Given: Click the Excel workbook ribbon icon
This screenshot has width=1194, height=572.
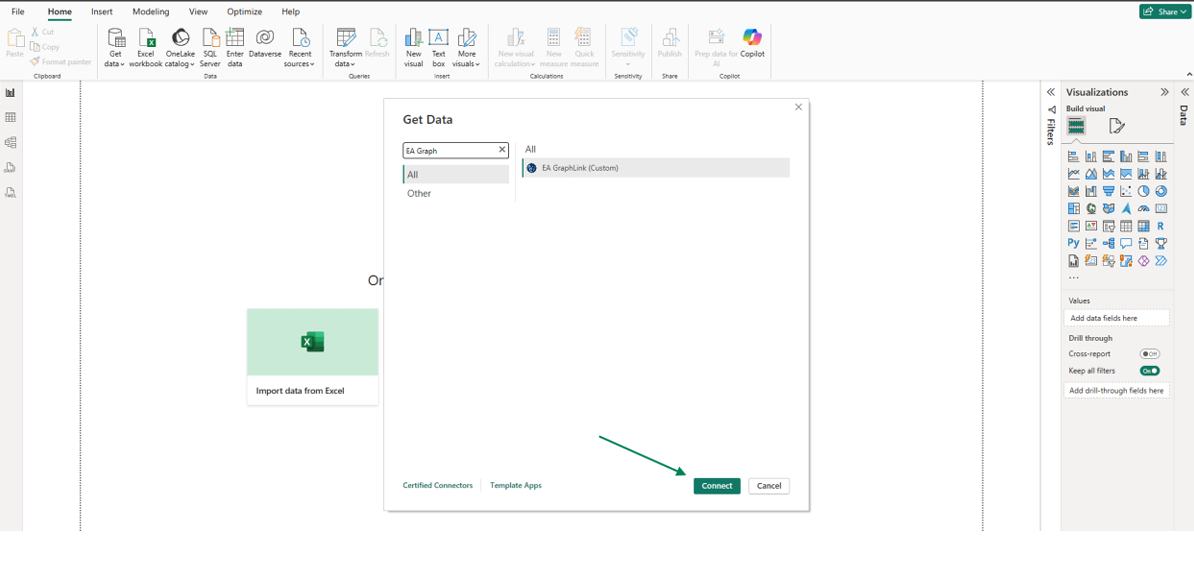Looking at the screenshot, I should point(145,46).
